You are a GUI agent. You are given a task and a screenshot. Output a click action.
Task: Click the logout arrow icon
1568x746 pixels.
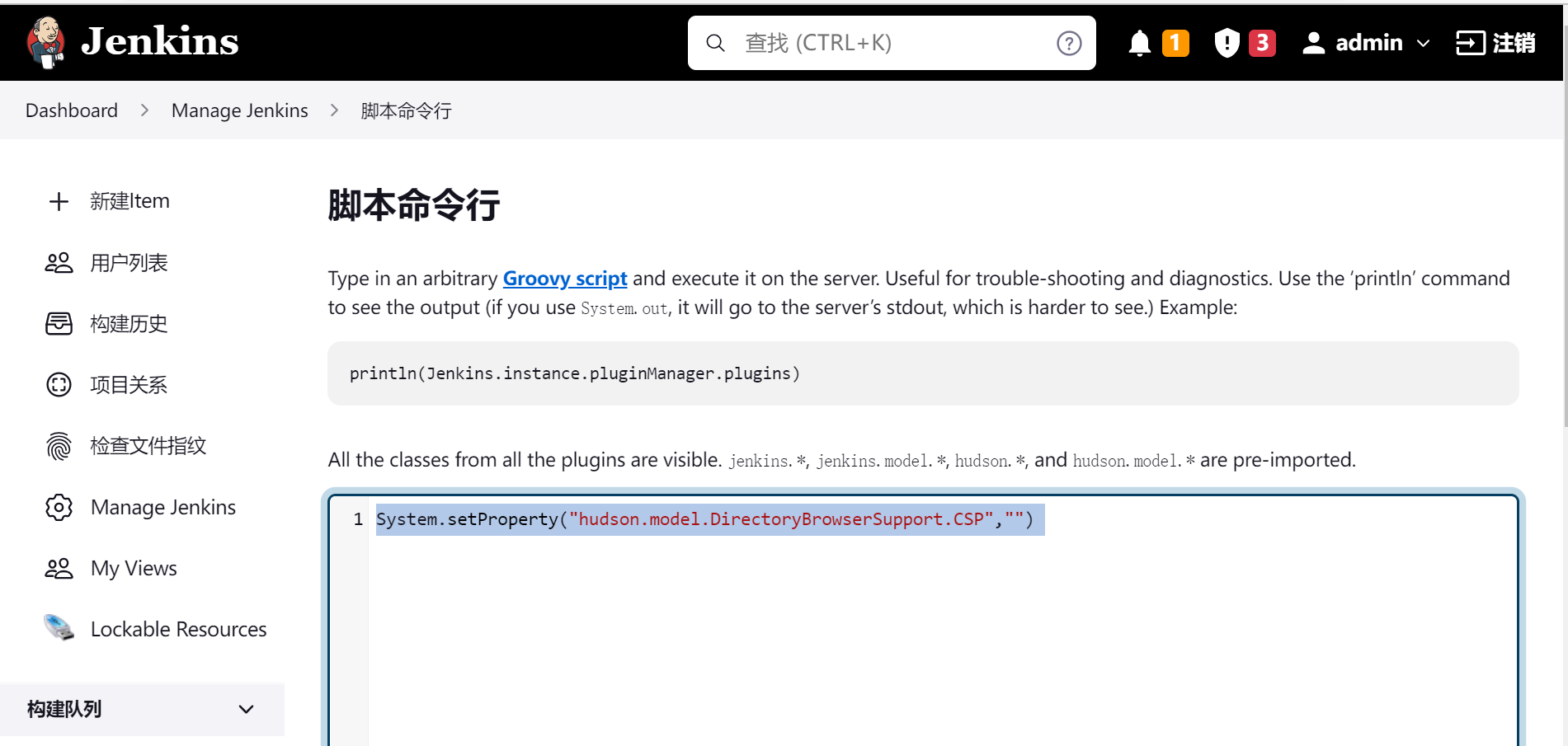pos(1471,43)
